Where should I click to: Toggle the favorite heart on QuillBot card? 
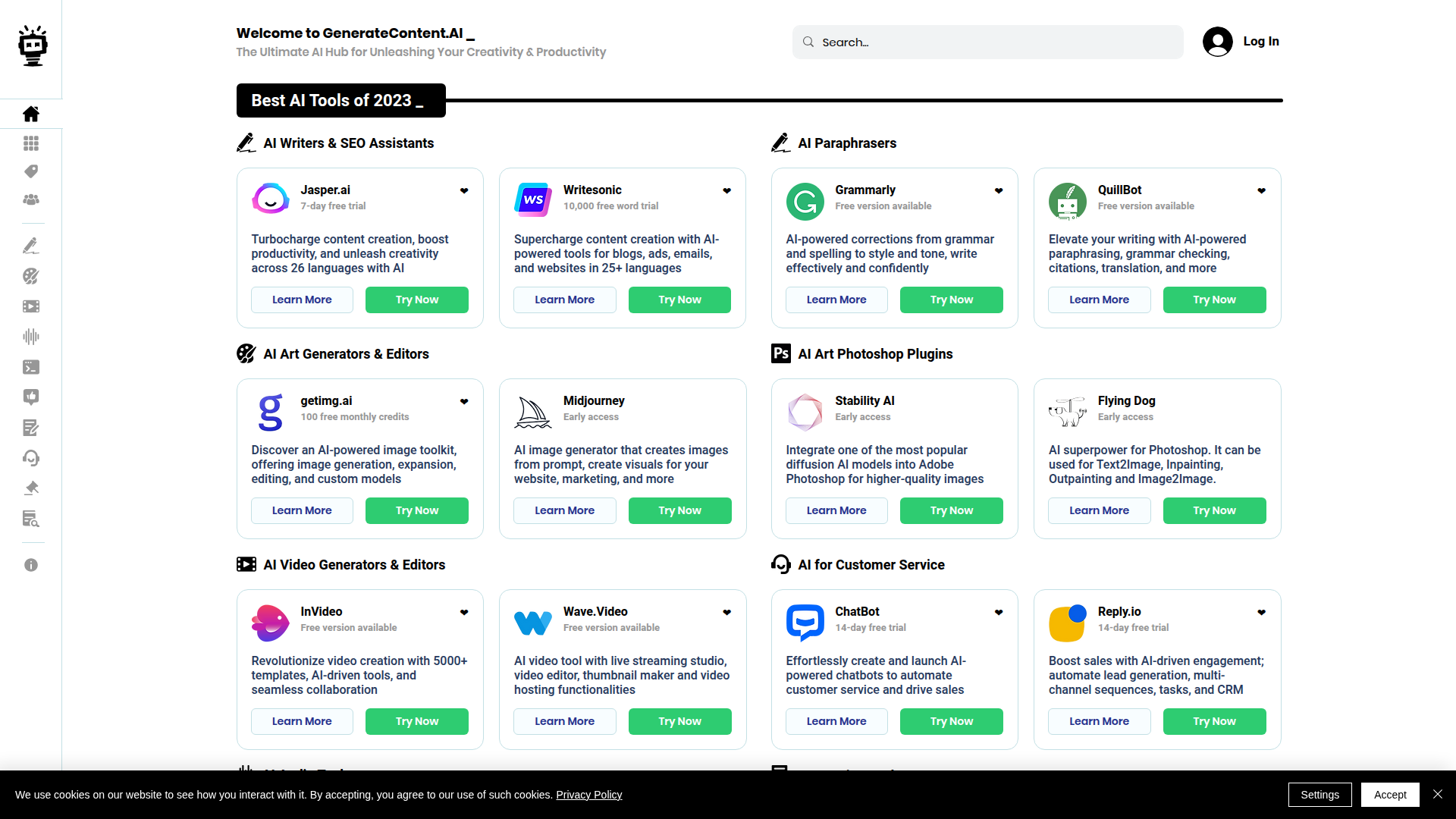(1261, 191)
